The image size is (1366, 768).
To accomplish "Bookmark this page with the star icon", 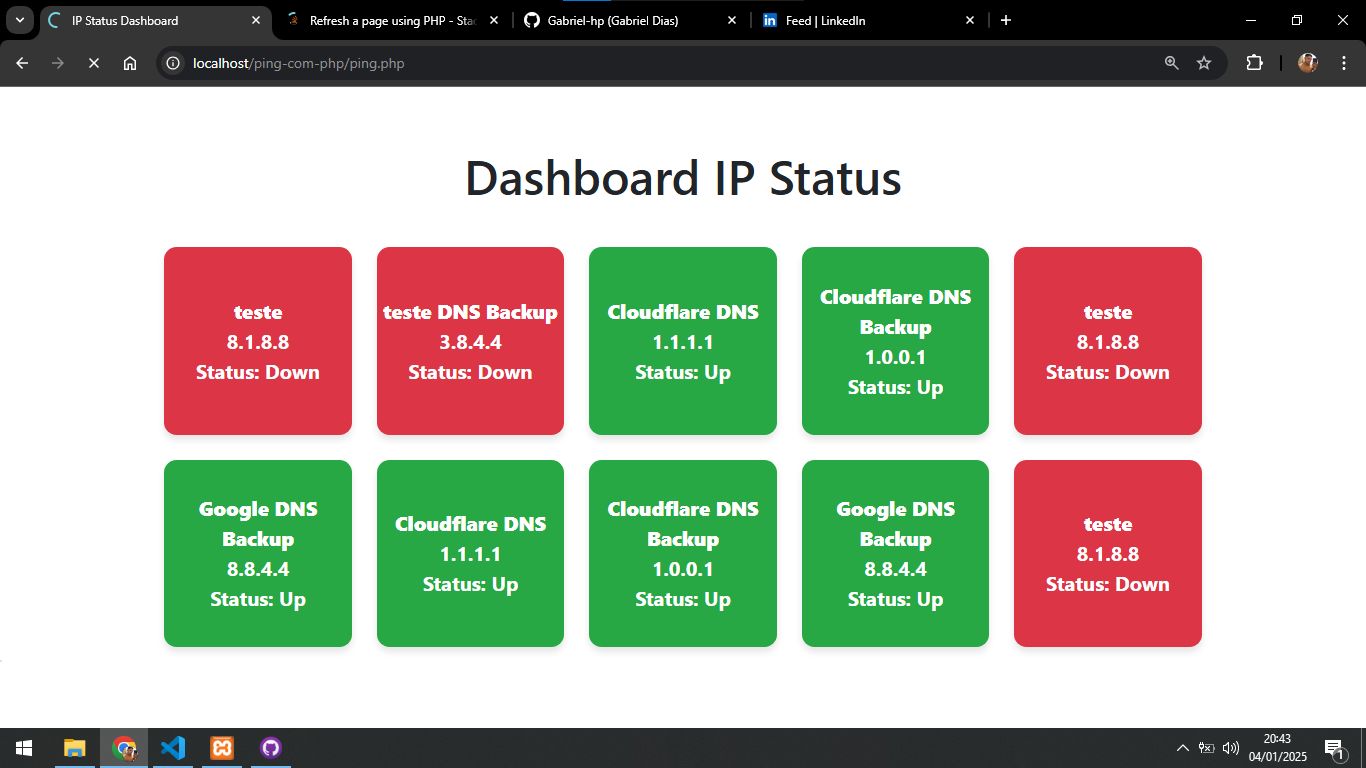I will 1204,63.
